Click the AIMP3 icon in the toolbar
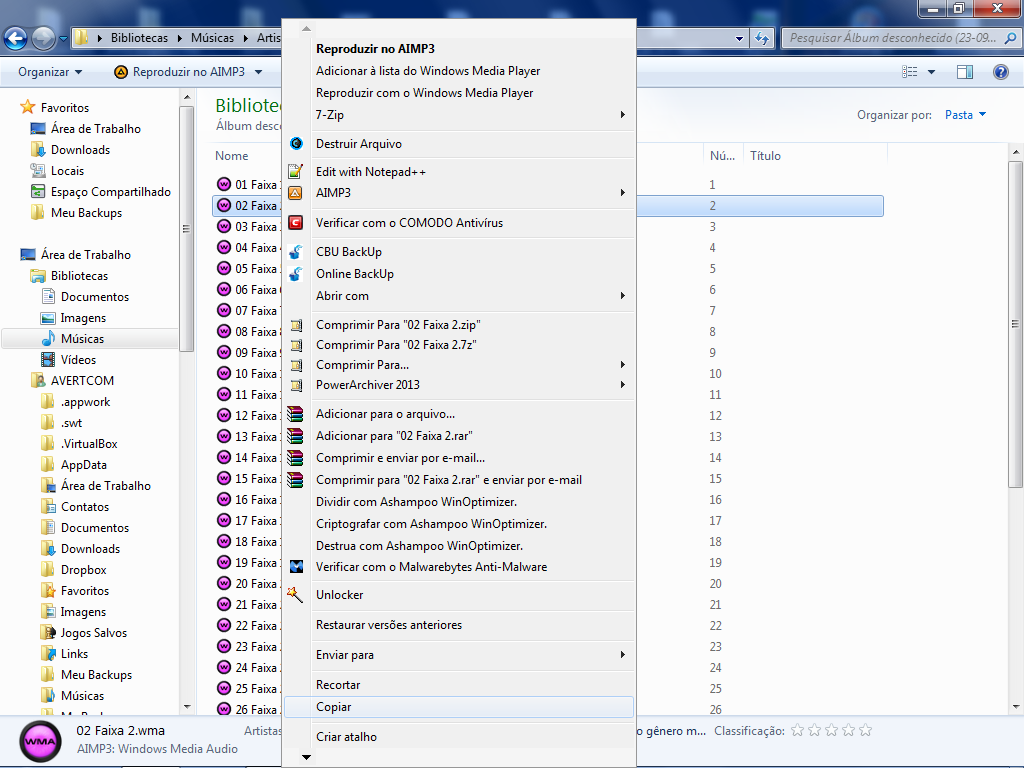This screenshot has width=1024, height=768. coord(121,72)
